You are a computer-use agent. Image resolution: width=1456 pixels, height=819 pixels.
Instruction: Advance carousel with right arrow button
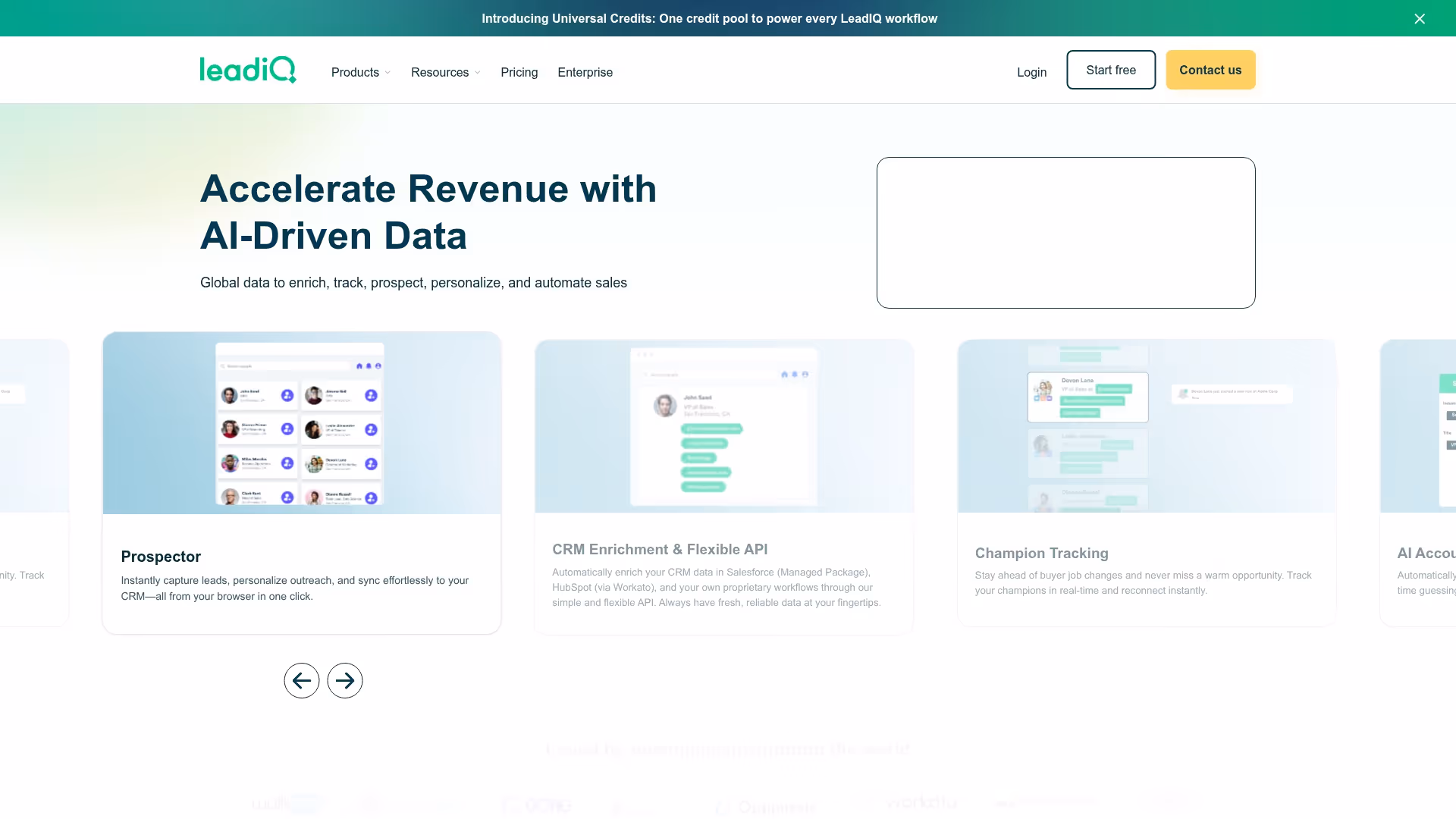click(x=345, y=681)
